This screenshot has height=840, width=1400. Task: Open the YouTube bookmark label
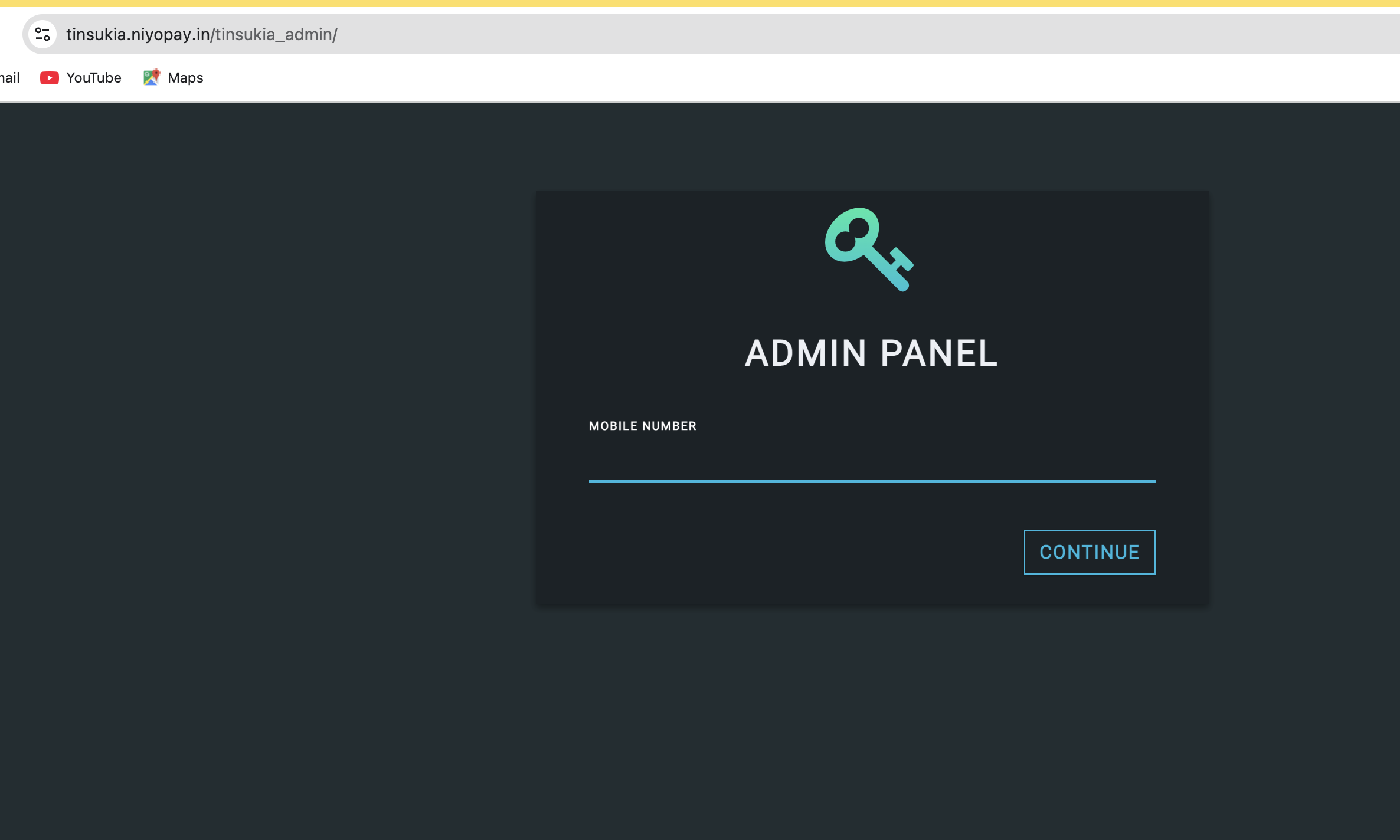tap(93, 78)
